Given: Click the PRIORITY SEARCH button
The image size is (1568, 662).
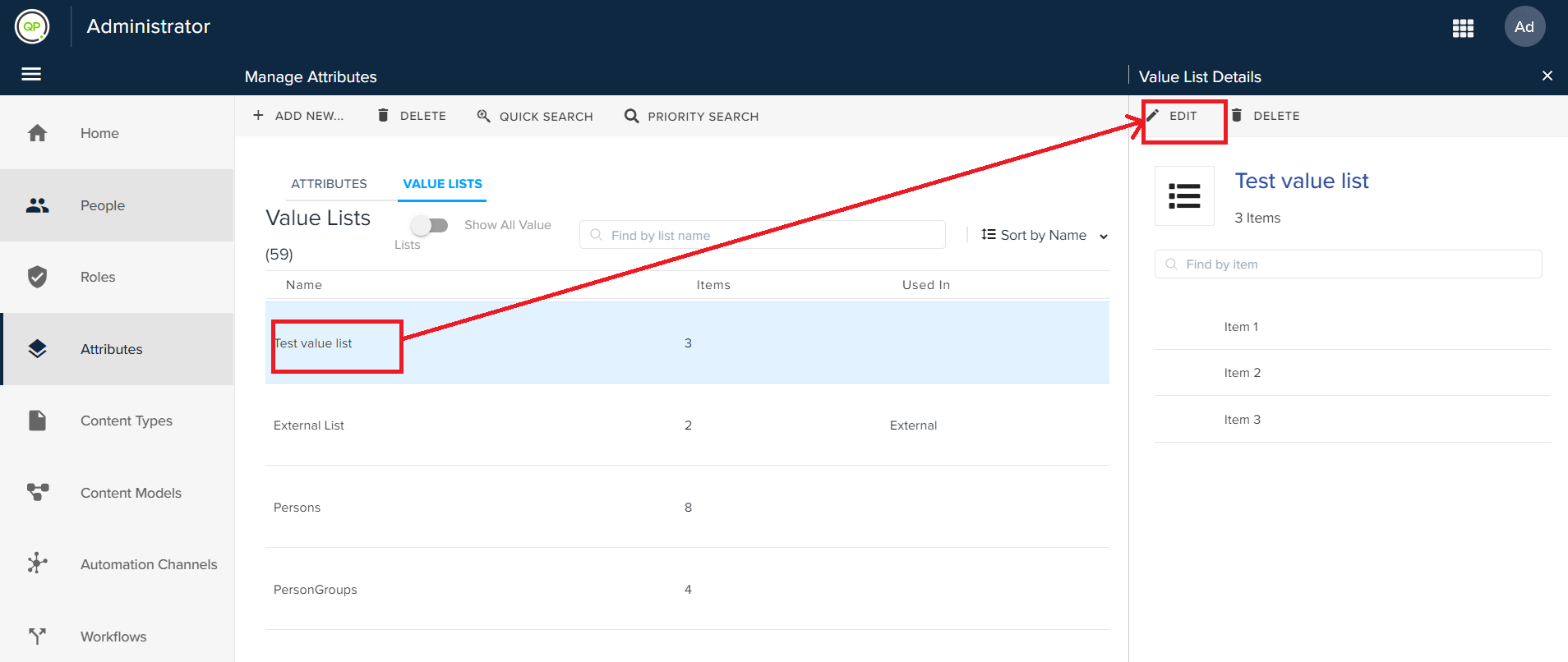Looking at the screenshot, I should coord(691,116).
